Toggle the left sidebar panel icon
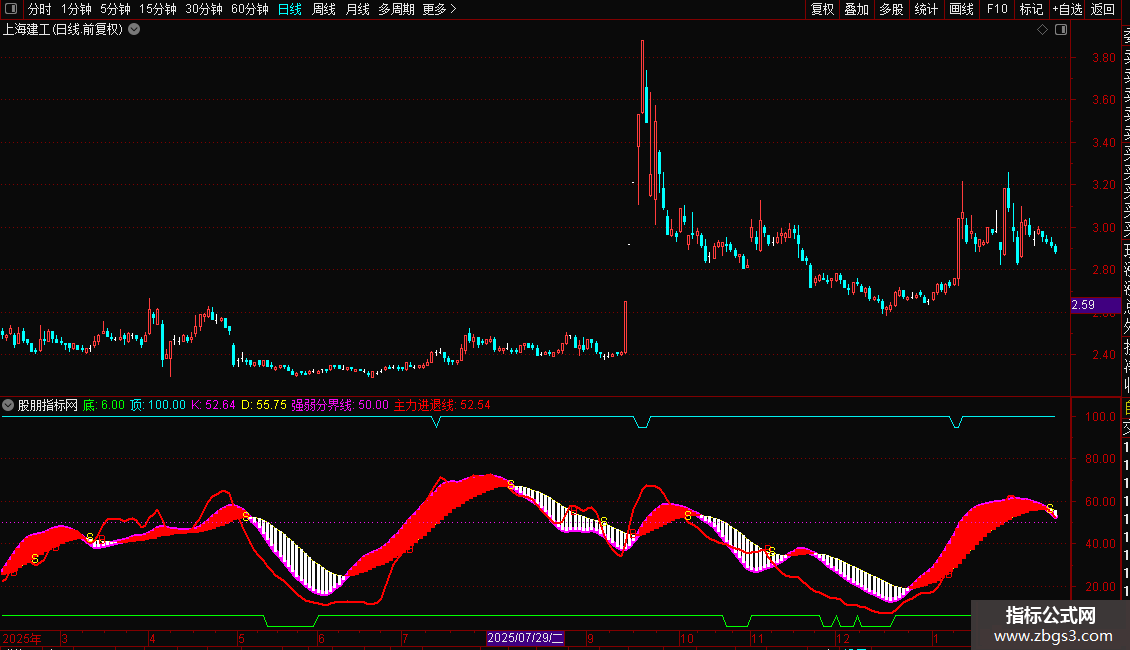This screenshot has height=650, width=1130. point(11,9)
